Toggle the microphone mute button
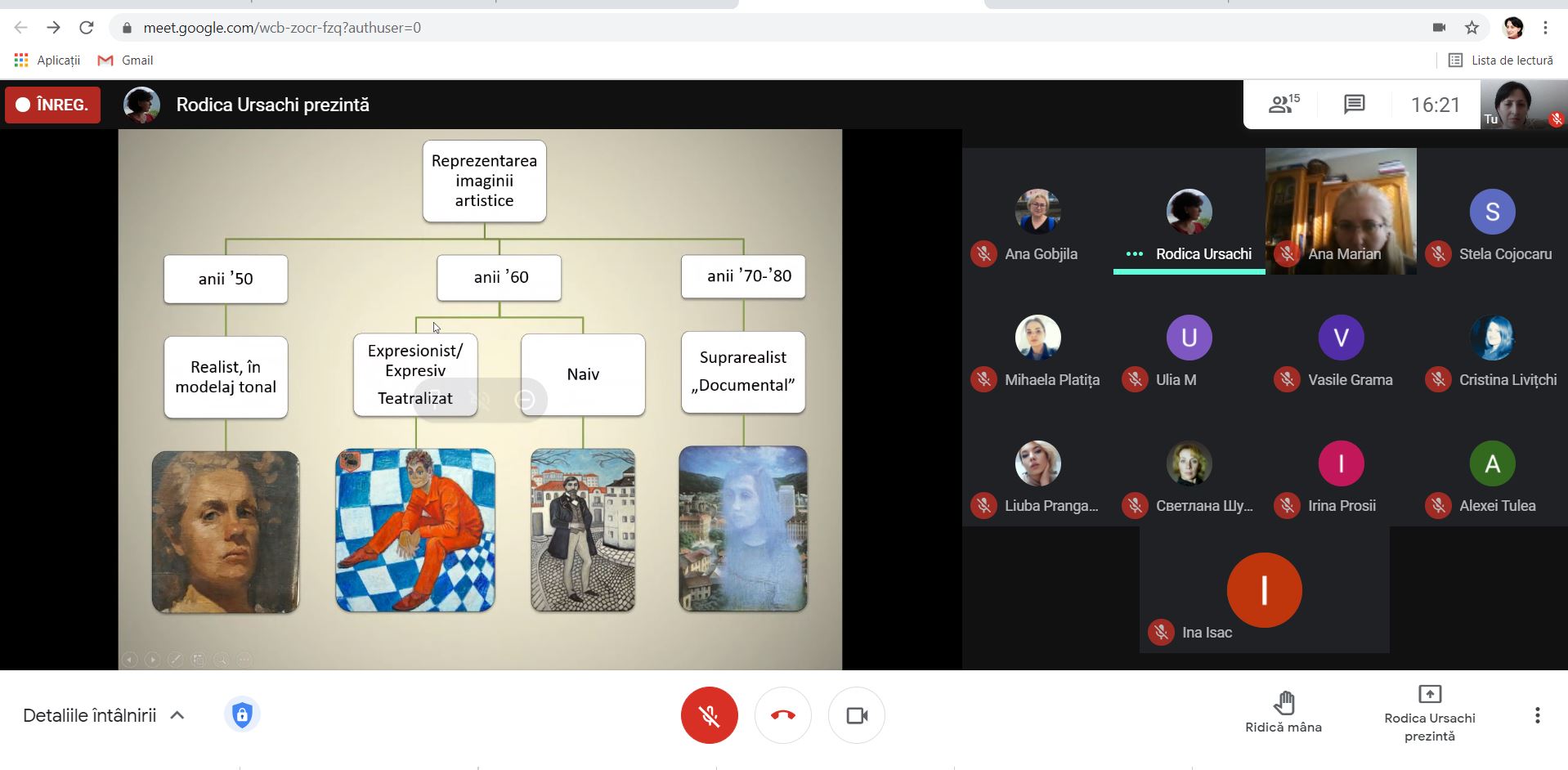 click(x=709, y=715)
